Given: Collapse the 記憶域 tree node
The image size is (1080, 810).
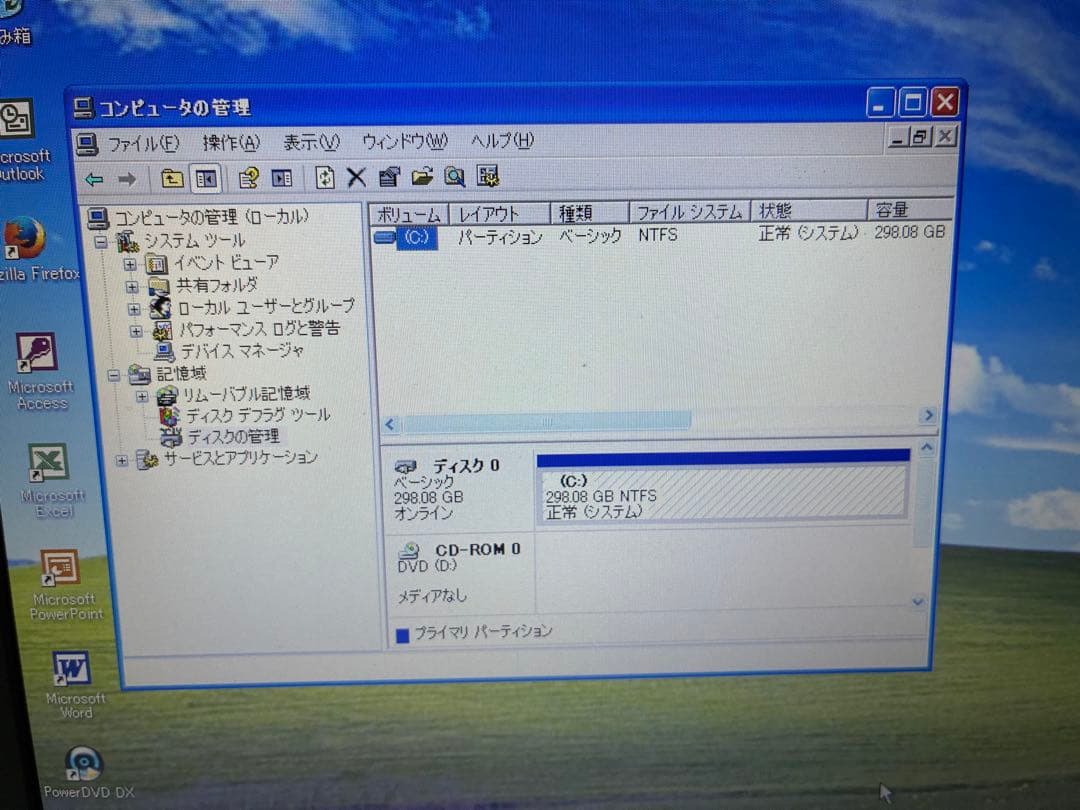Looking at the screenshot, I should (x=114, y=373).
